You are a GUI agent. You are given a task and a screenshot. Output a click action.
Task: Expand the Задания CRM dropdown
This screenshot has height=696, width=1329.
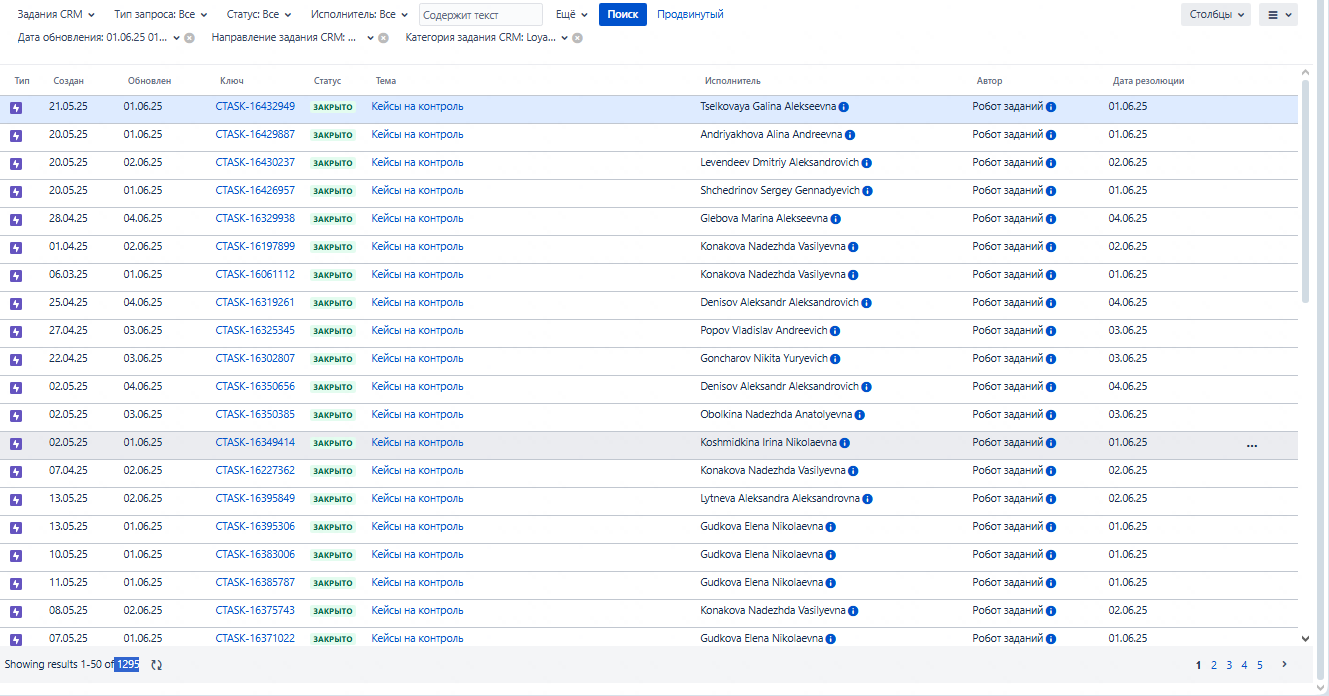56,15
